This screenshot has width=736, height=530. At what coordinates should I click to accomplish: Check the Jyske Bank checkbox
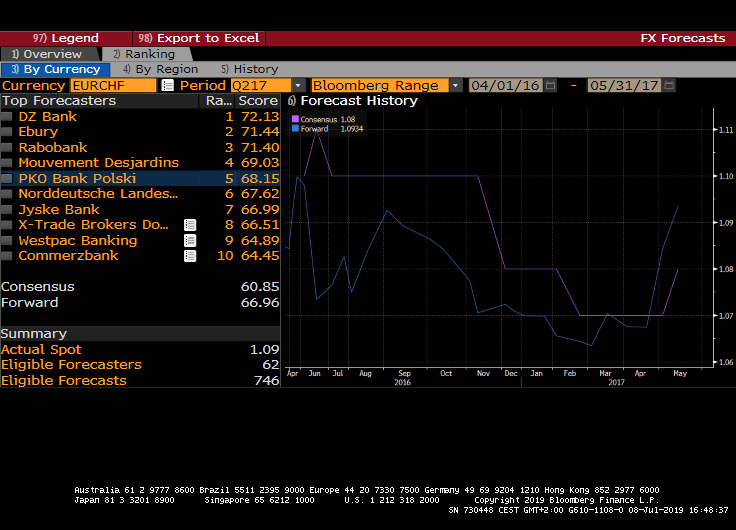tap(9, 210)
